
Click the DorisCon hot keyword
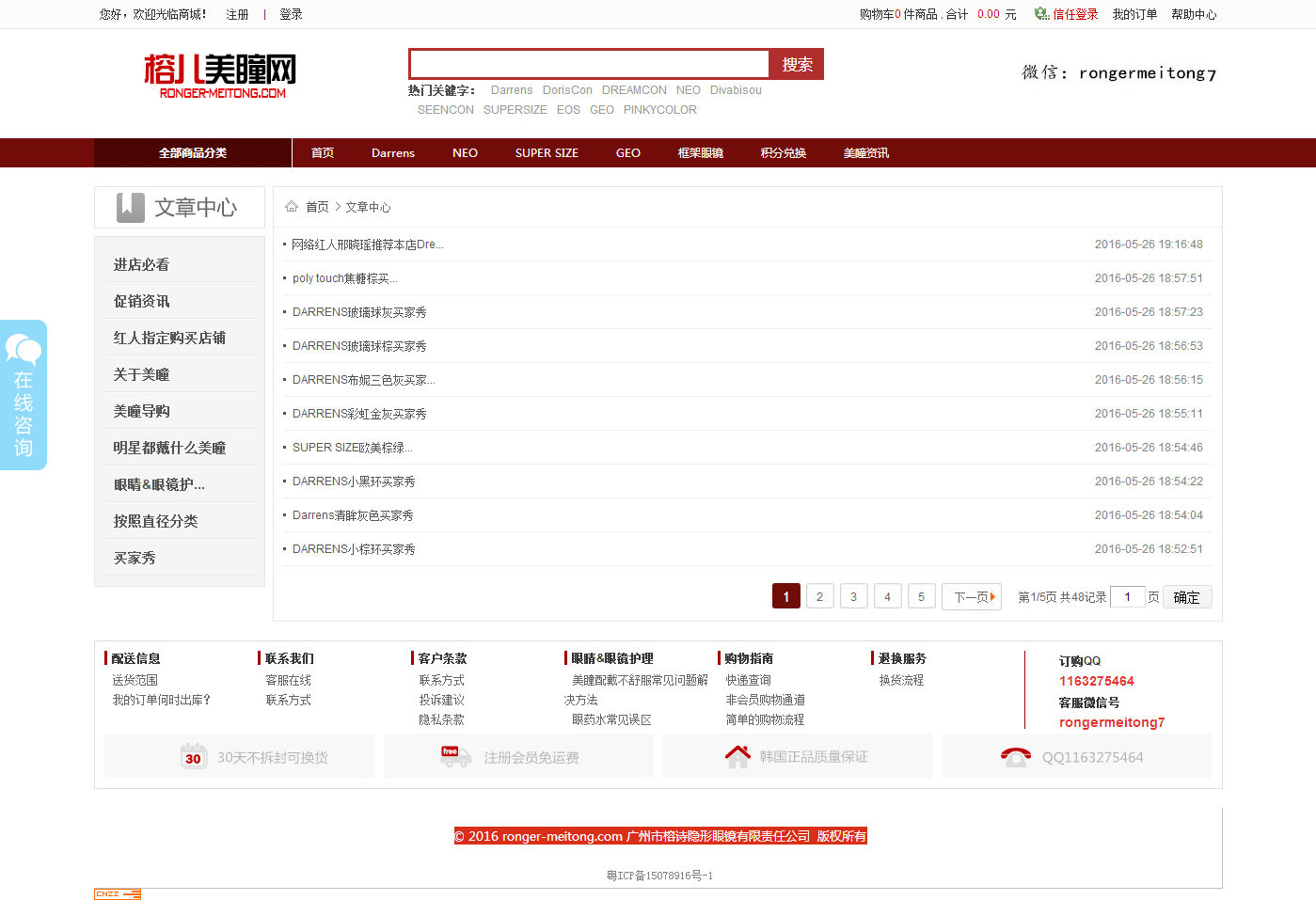[567, 90]
